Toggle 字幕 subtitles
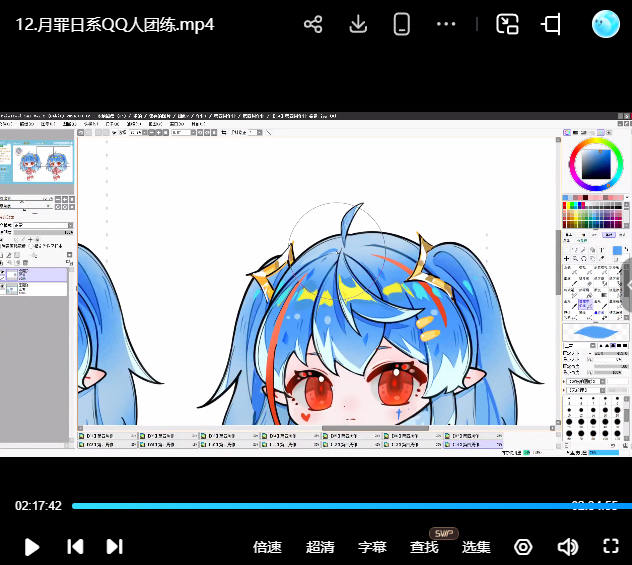The image size is (632, 565). [372, 547]
